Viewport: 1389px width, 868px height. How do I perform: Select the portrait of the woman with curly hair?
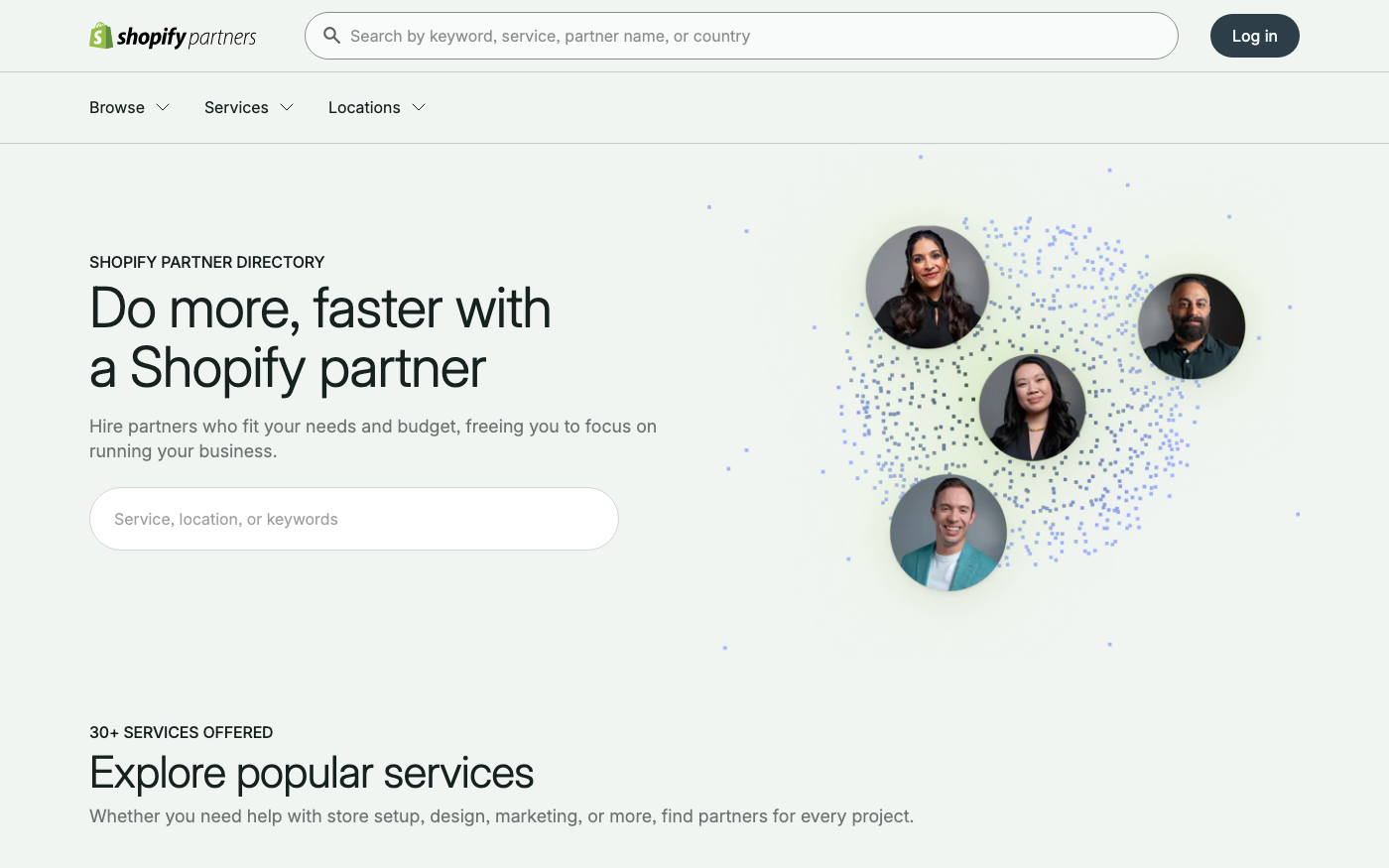point(928,288)
